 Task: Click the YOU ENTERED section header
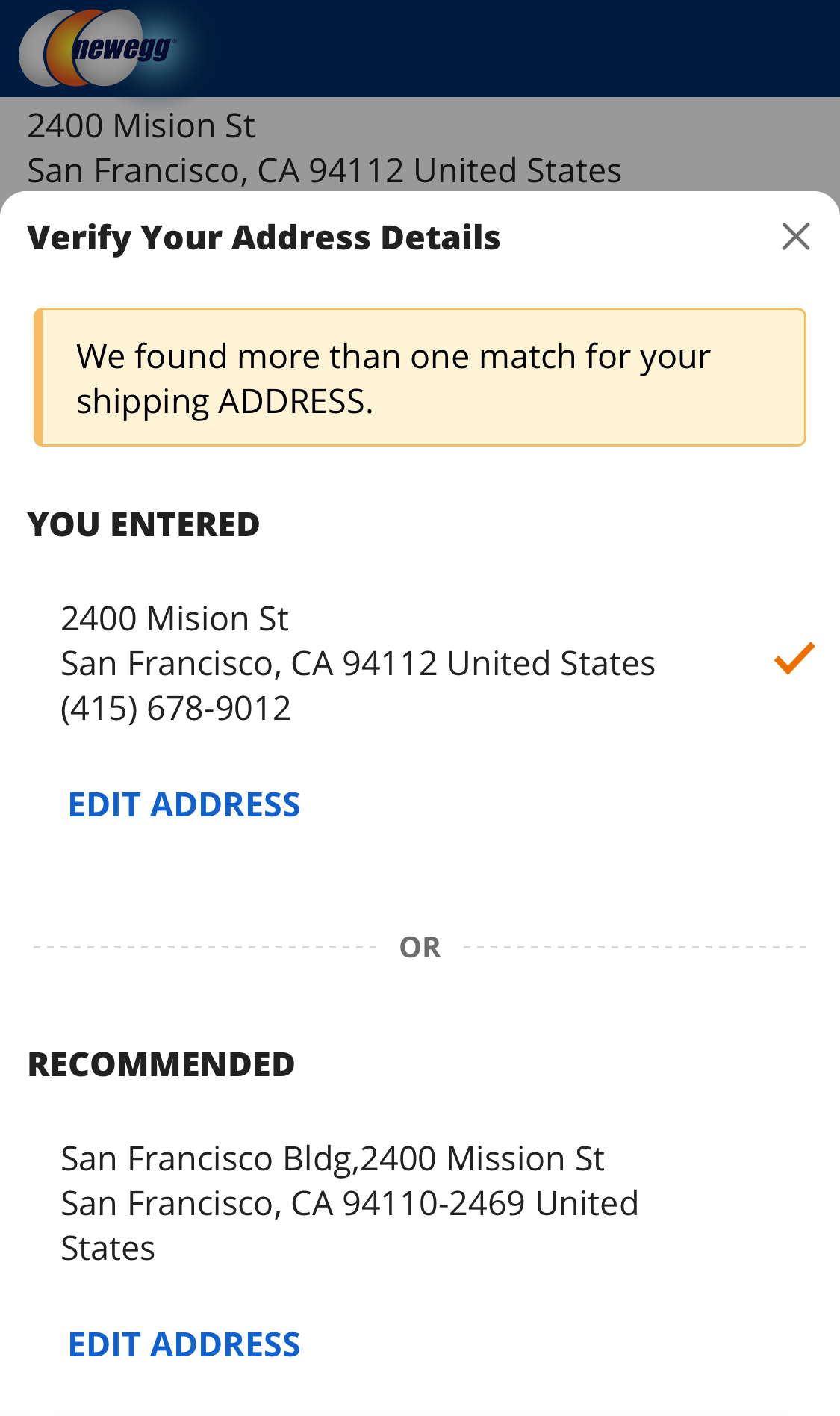[144, 524]
